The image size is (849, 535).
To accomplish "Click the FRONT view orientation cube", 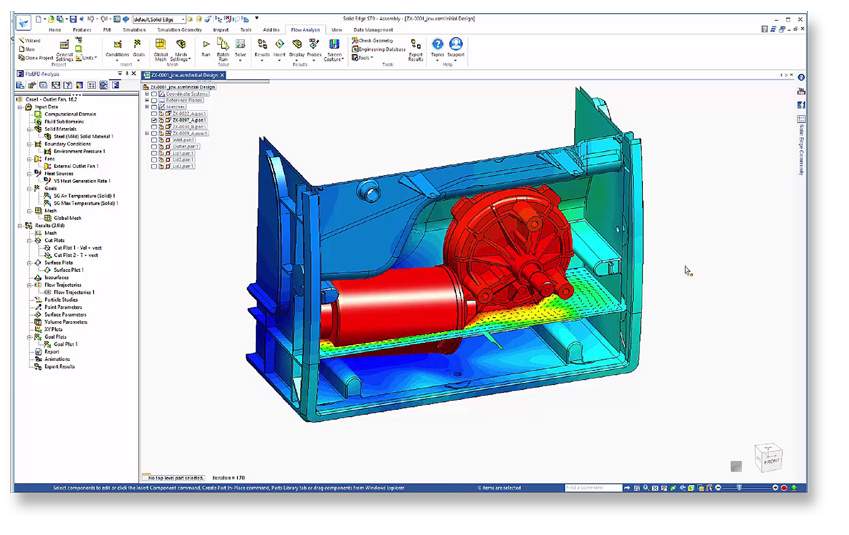I will tap(769, 458).
